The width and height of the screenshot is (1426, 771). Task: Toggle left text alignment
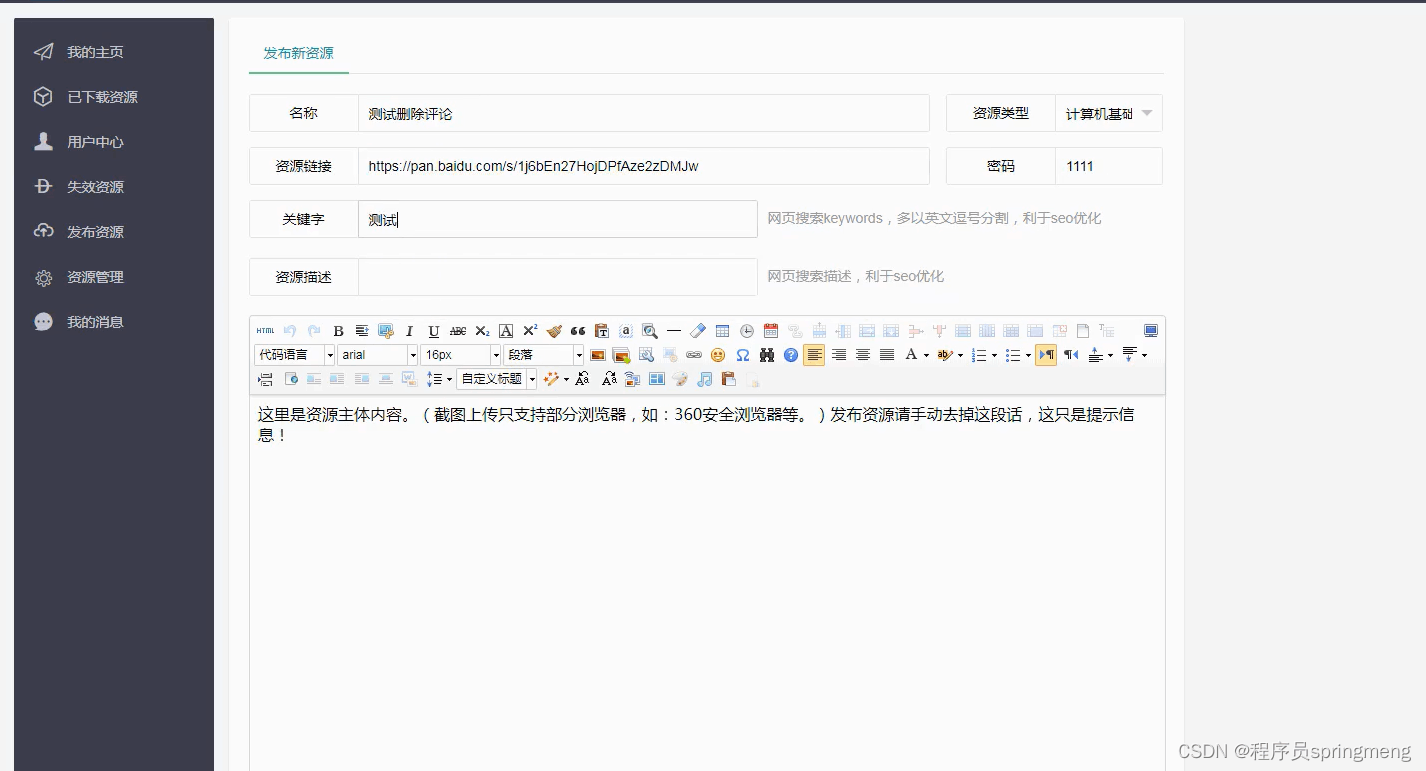tap(814, 355)
